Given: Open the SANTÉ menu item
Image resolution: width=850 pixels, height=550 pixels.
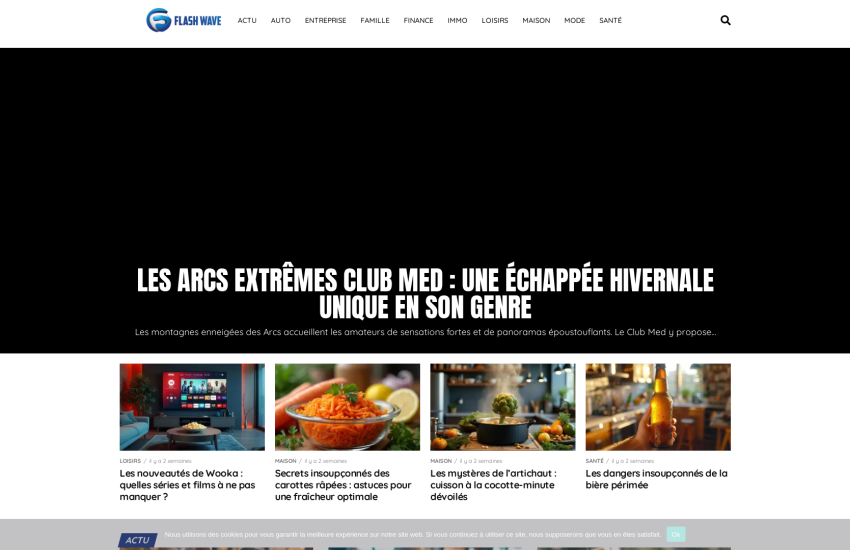Looking at the screenshot, I should tap(610, 21).
